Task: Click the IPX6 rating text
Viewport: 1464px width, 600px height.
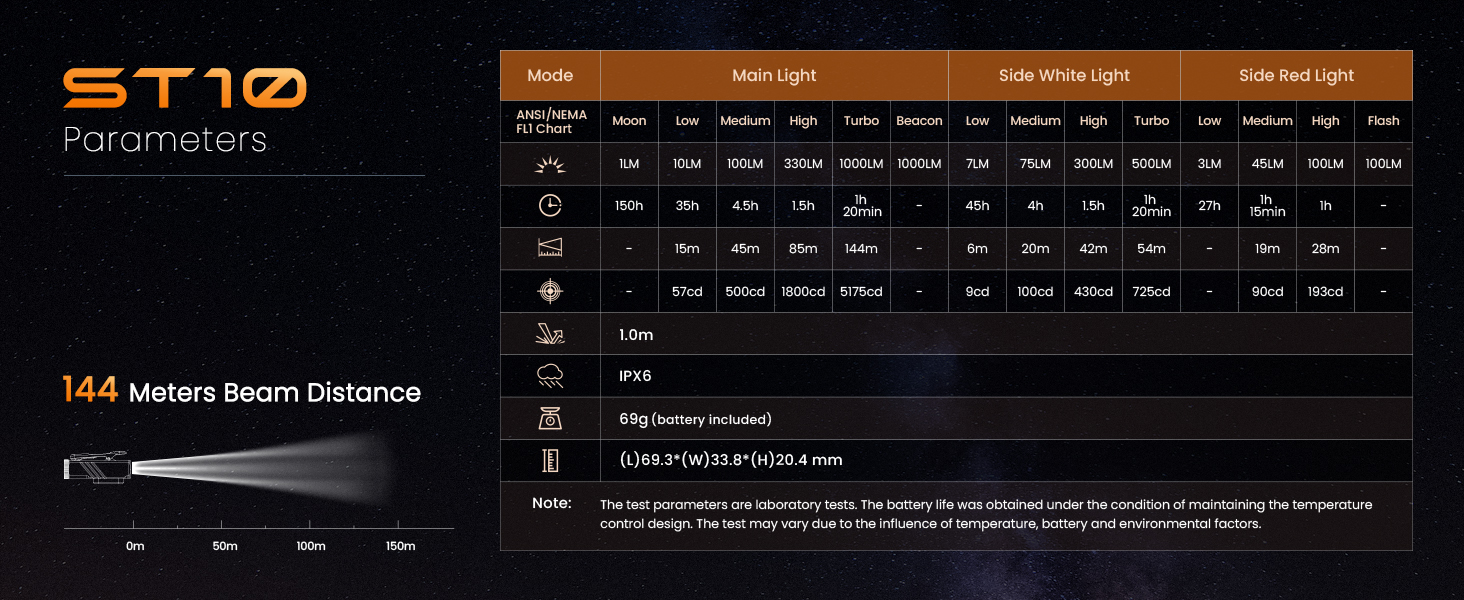Action: tap(636, 376)
